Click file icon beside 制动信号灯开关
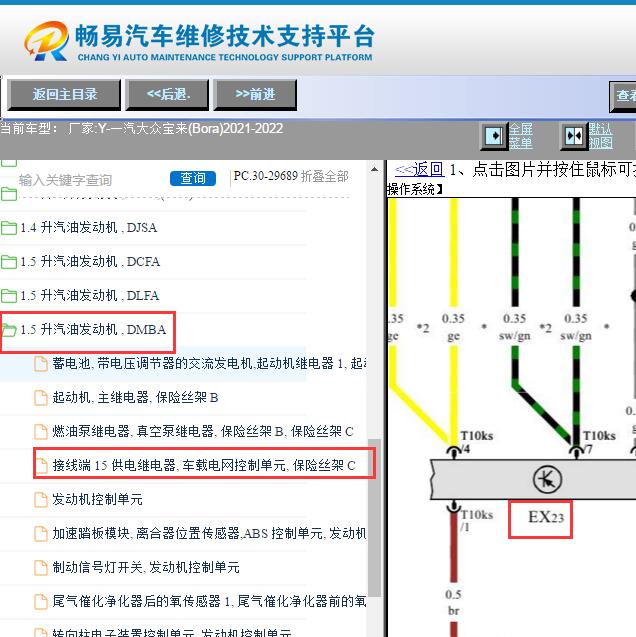636x637 pixels. click(41, 567)
